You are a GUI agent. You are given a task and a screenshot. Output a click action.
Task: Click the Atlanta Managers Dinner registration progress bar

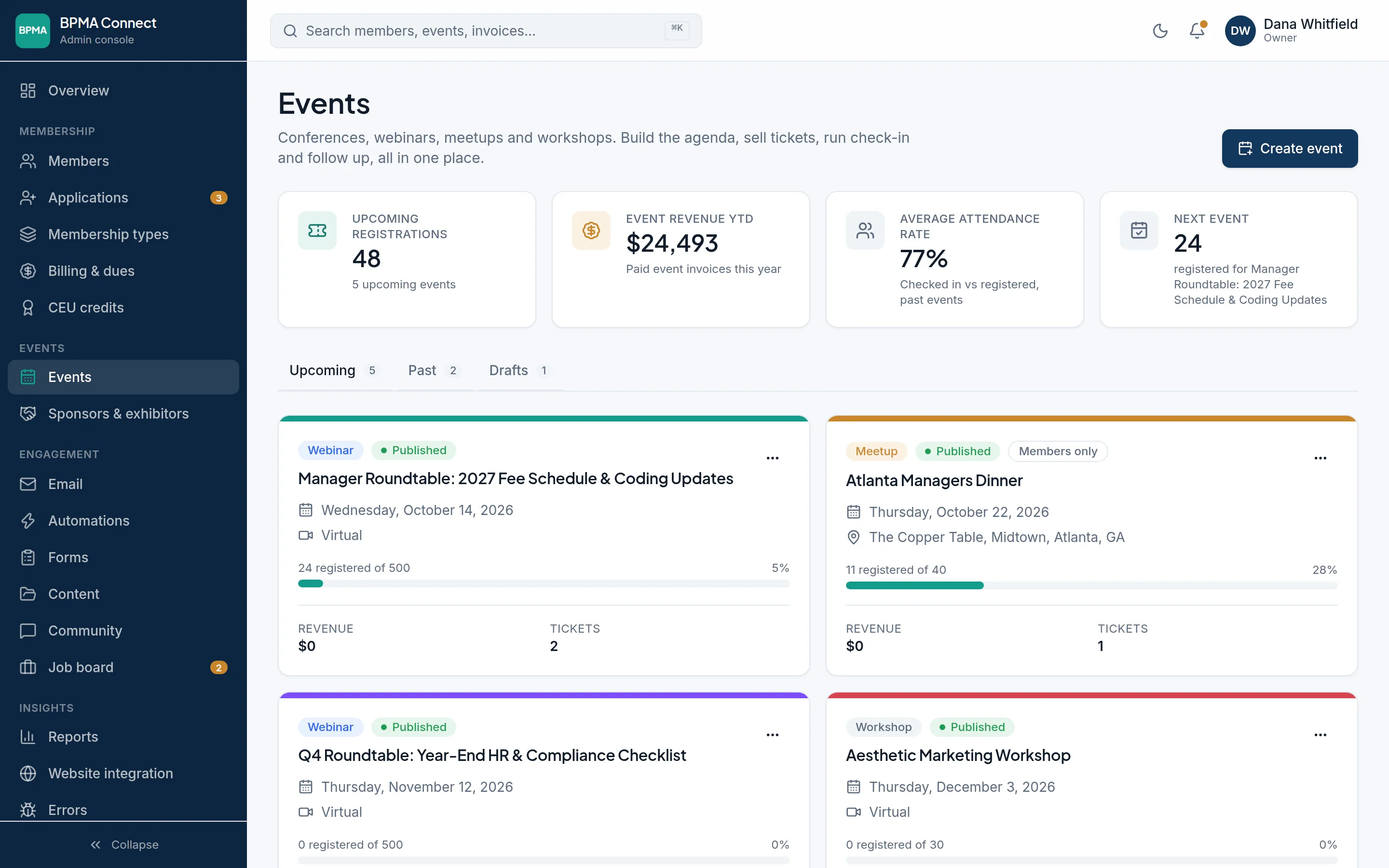pos(1091,585)
